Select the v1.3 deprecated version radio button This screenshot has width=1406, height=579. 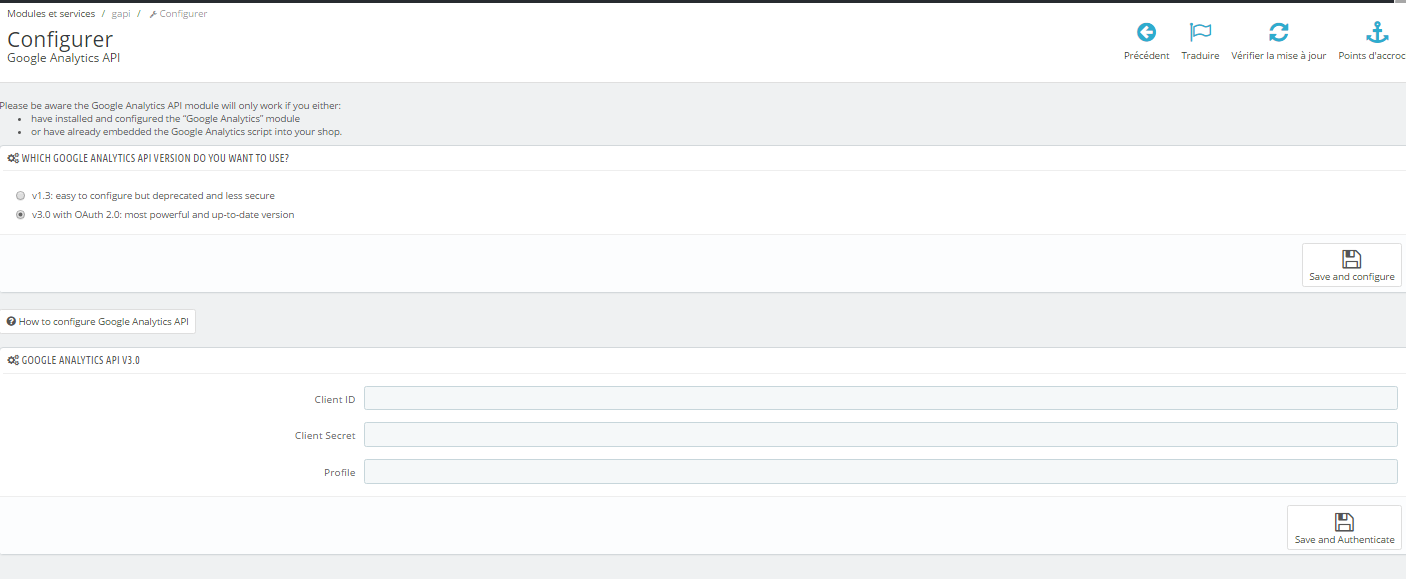[21, 196]
